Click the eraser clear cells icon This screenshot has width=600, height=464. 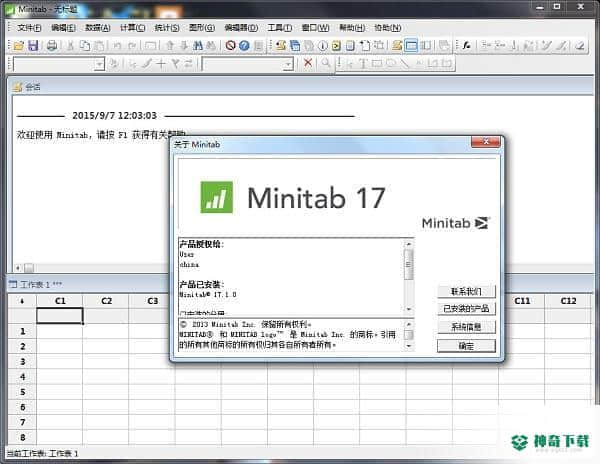(580, 46)
